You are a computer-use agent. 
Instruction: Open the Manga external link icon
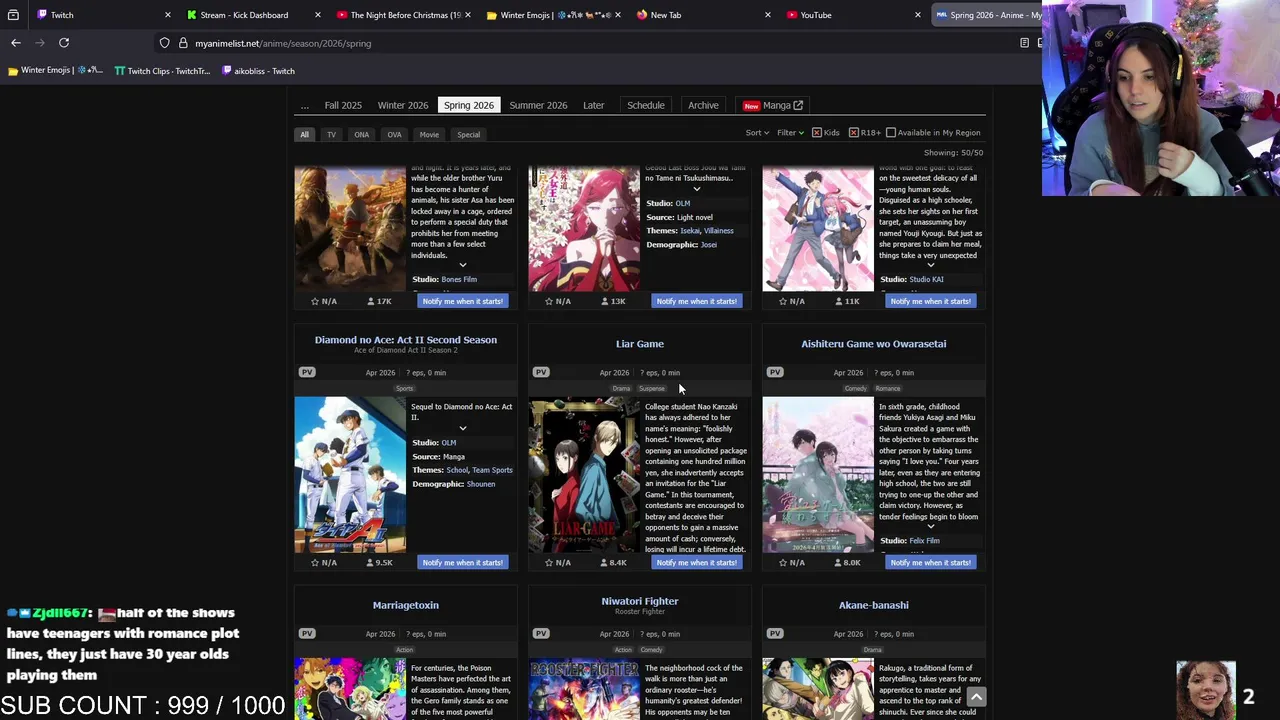pos(798,105)
